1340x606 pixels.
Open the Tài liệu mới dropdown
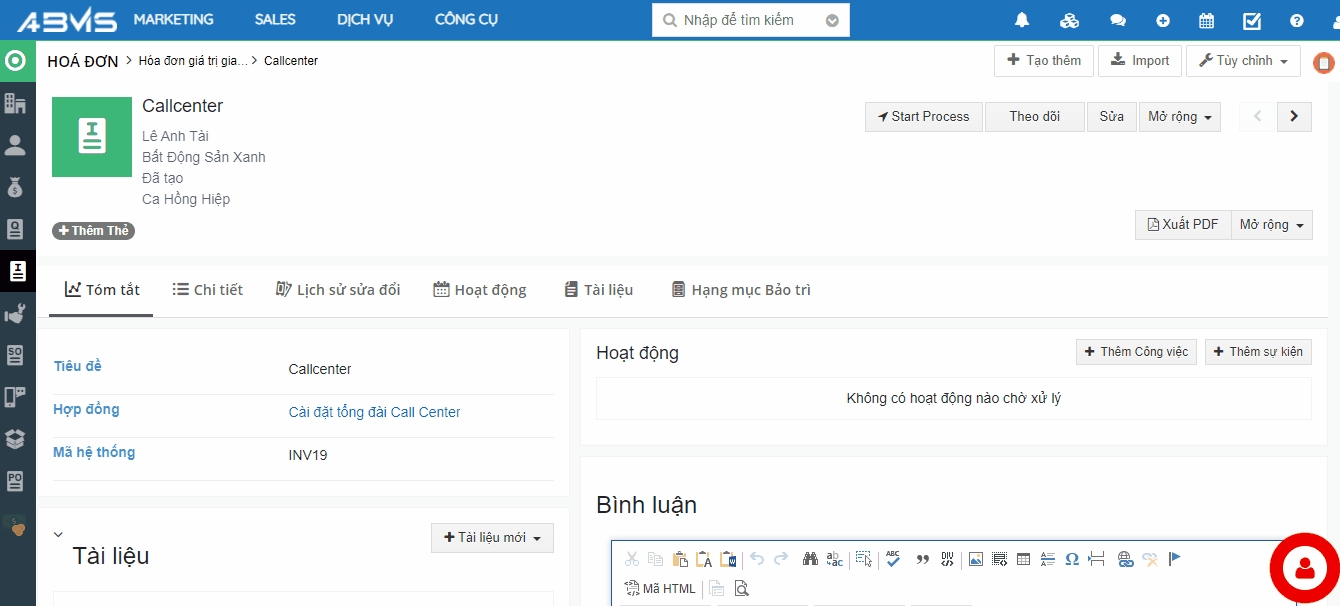(x=492, y=538)
